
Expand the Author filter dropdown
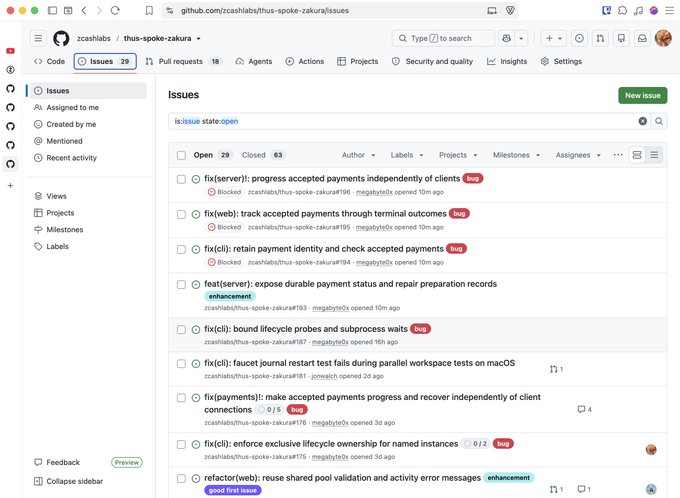pyautogui.click(x=359, y=155)
